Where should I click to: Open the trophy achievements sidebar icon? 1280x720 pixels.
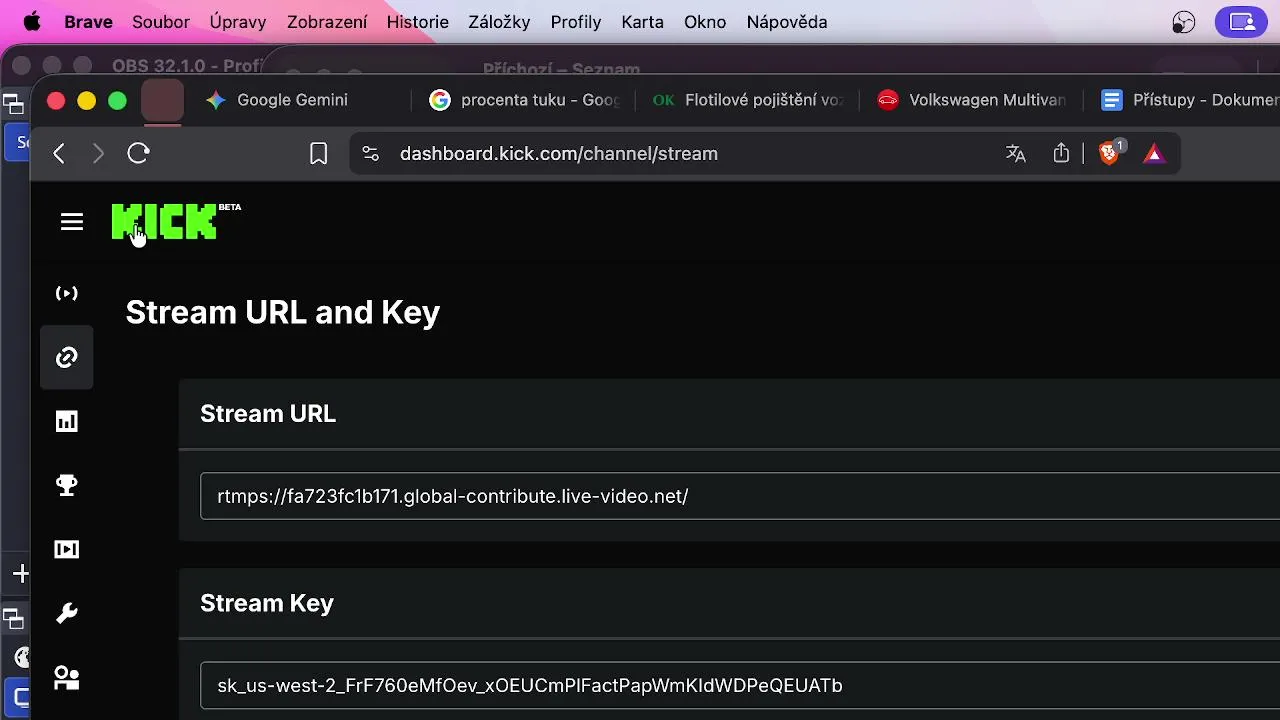(x=67, y=485)
